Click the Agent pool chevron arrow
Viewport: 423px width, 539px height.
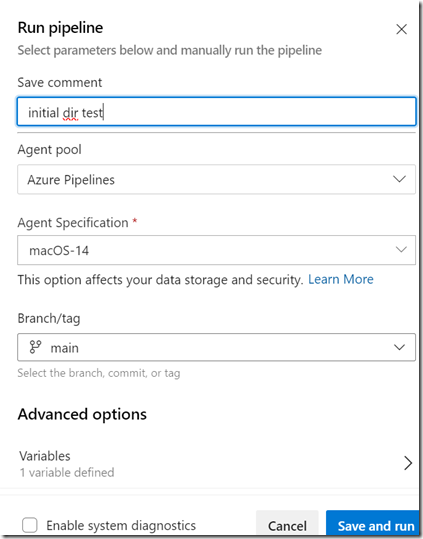(399, 179)
